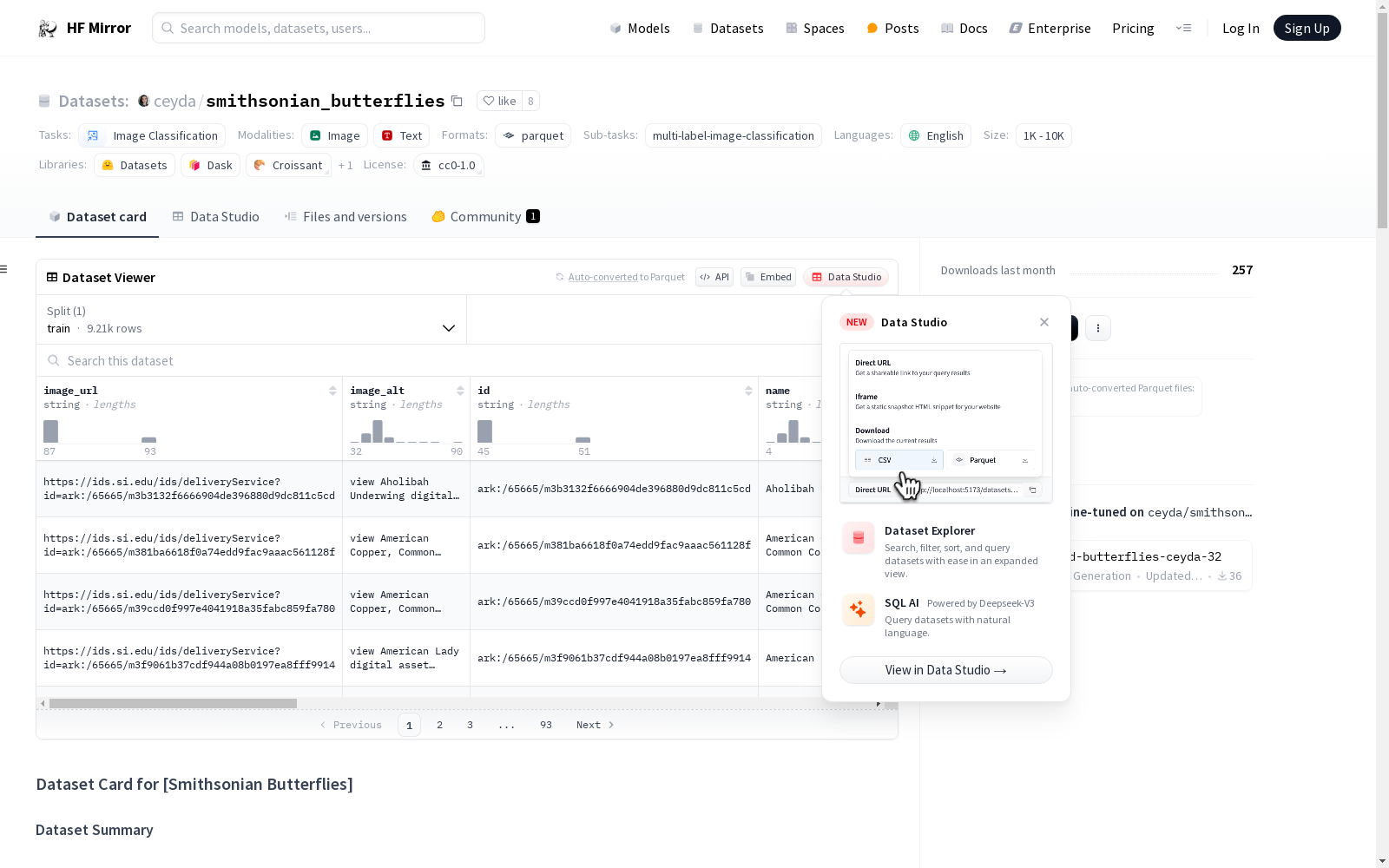This screenshot has height=868, width=1389.
Task: Click the Dask library tag
Action: tap(211, 165)
